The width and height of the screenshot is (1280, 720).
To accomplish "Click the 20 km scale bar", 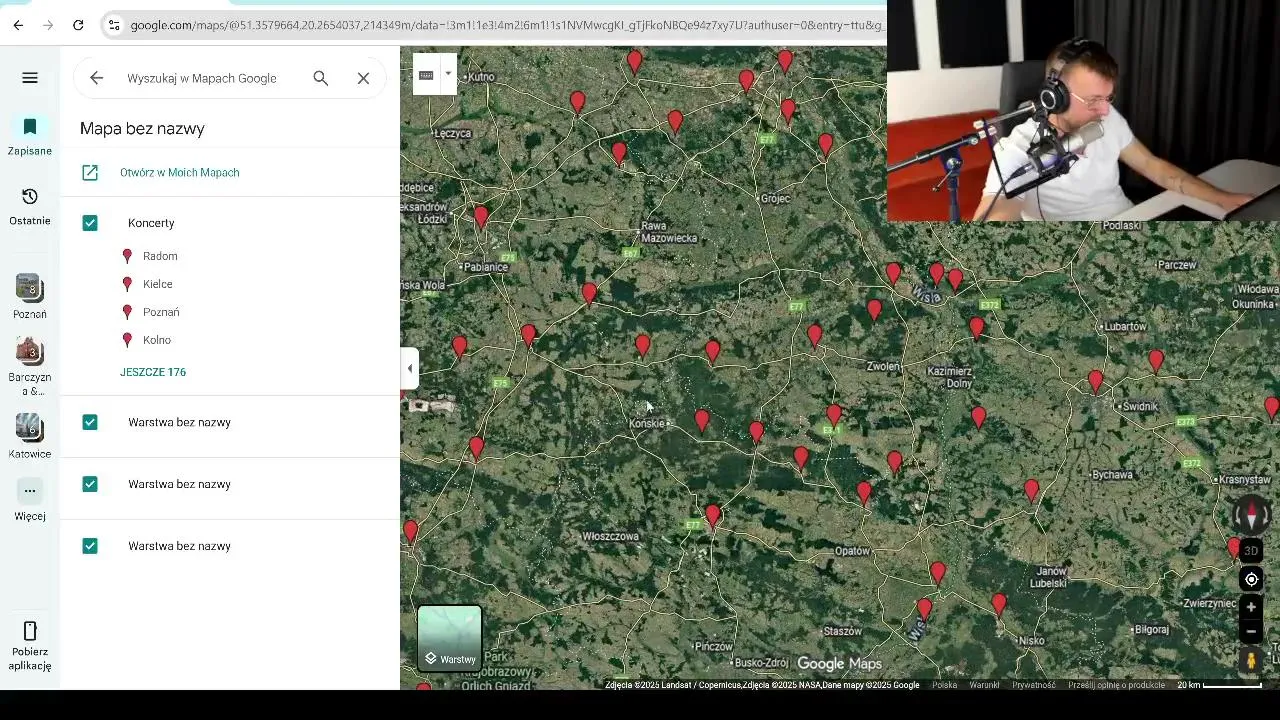I will pyautogui.click(x=1219, y=685).
